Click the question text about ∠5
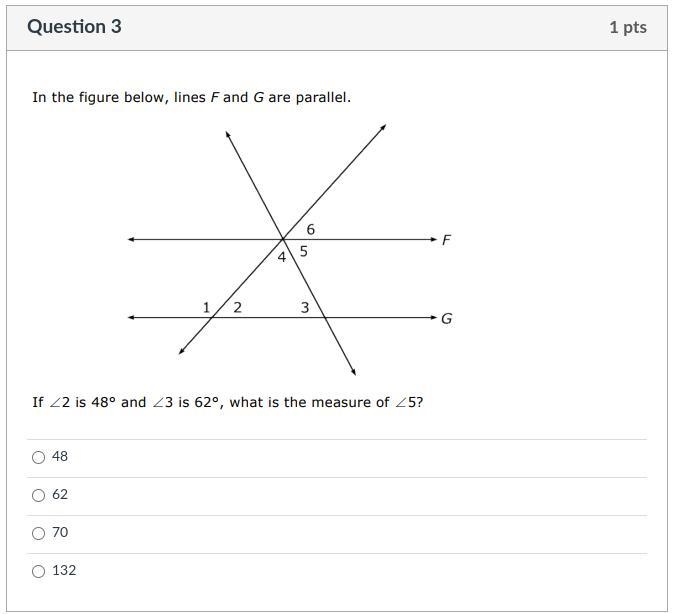Viewport: 673px width, 614px height. coord(227,402)
